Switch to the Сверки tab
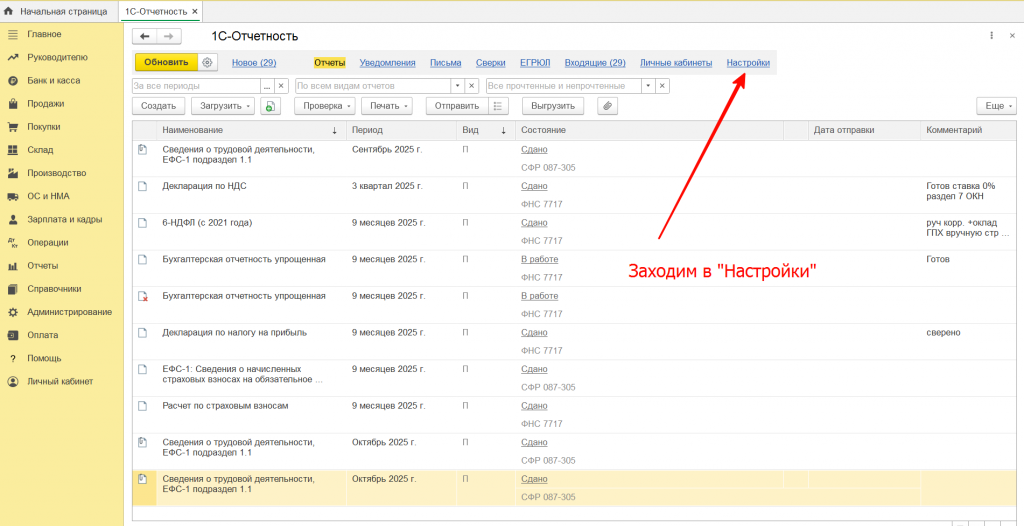This screenshot has width=1024, height=526. 490,63
